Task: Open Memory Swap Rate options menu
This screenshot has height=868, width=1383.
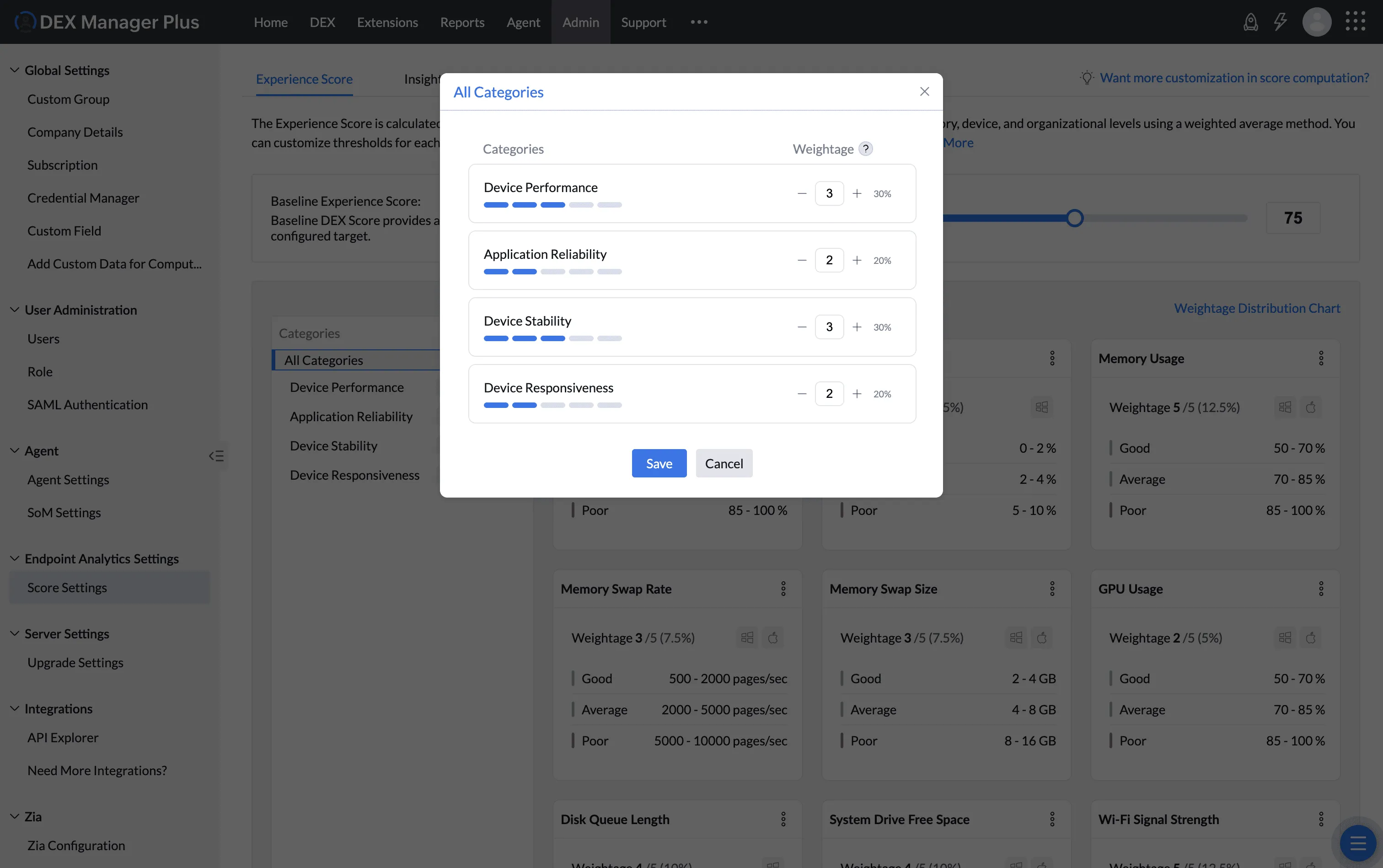Action: tap(783, 589)
